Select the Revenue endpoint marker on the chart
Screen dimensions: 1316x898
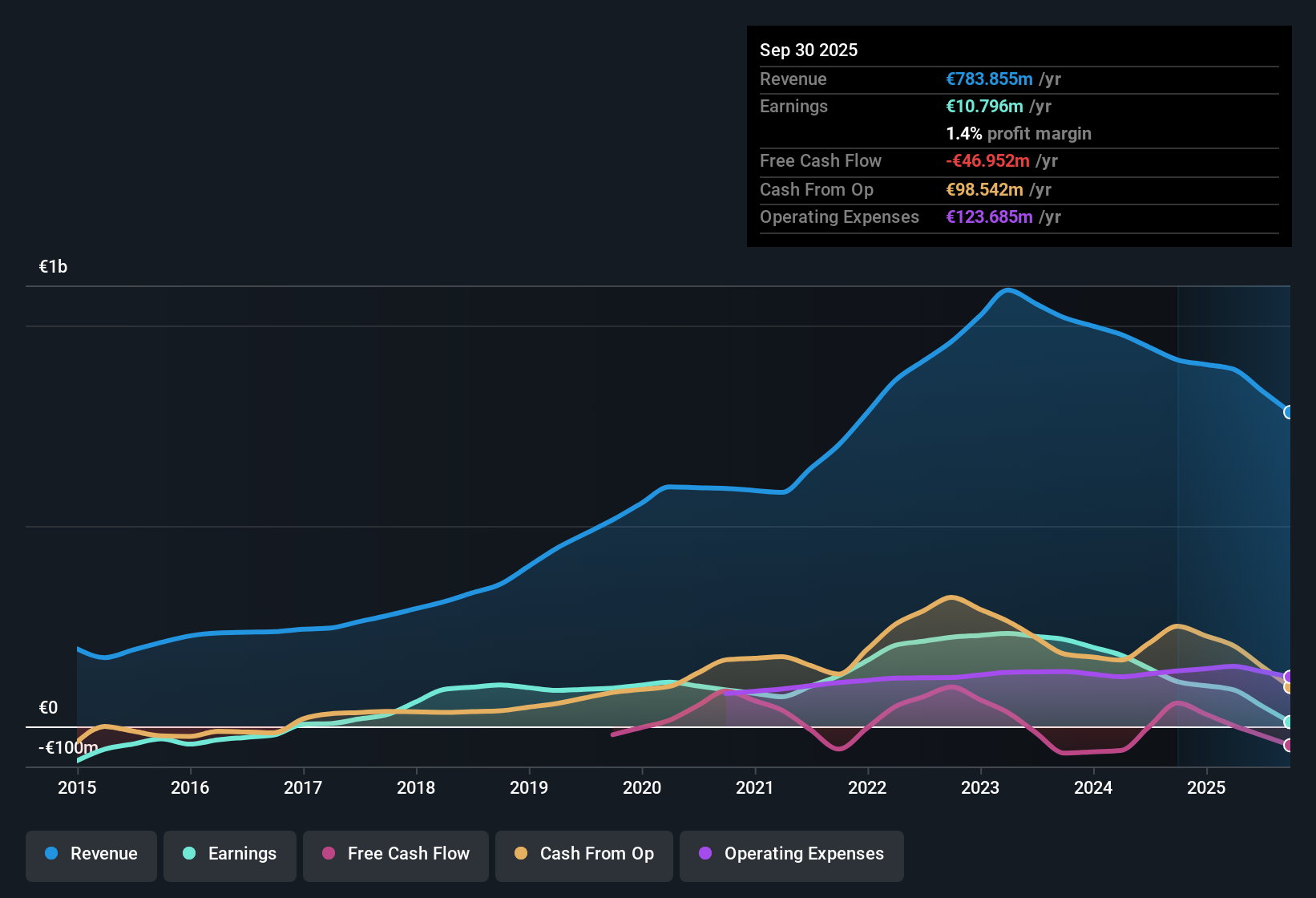coord(1289,412)
